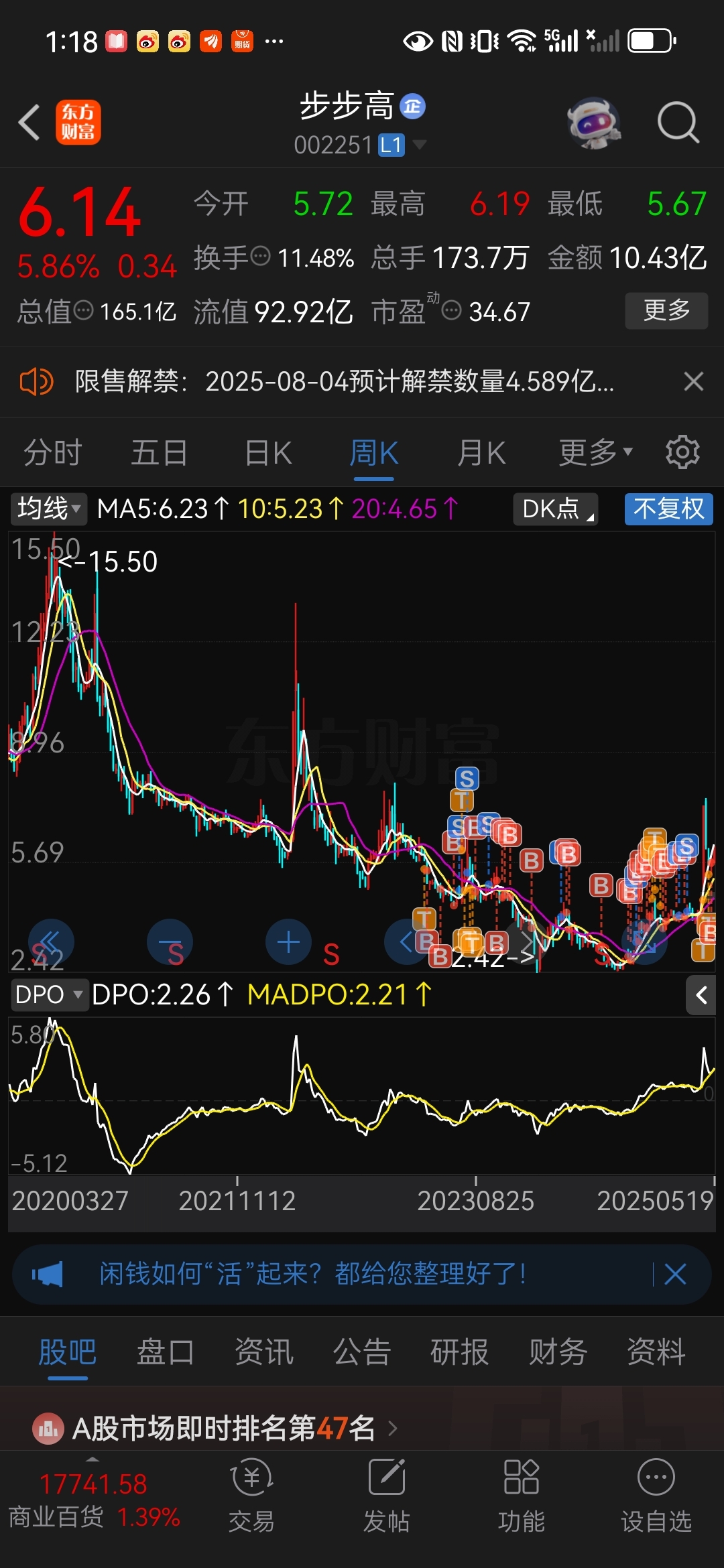Expand the 商业百货 index ticker
The width and height of the screenshot is (724, 1568).
(x=94, y=1500)
